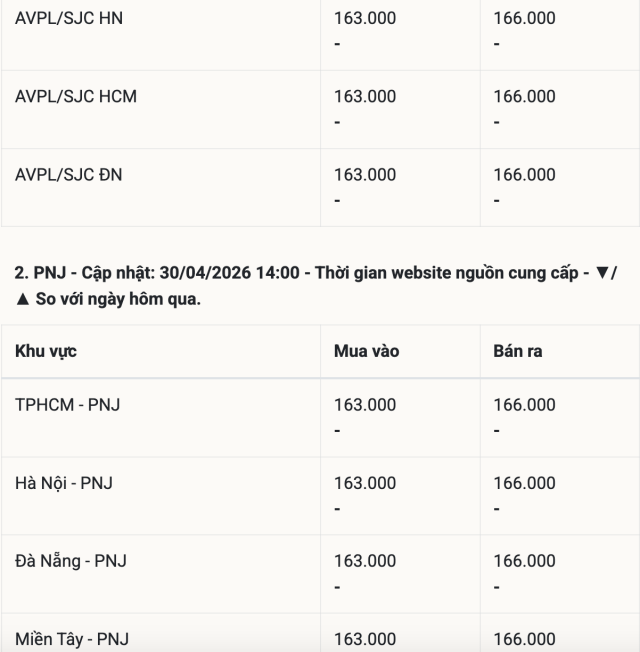Click the Khu vực column header
Viewport: 640px width, 652px height.
pos(46,352)
